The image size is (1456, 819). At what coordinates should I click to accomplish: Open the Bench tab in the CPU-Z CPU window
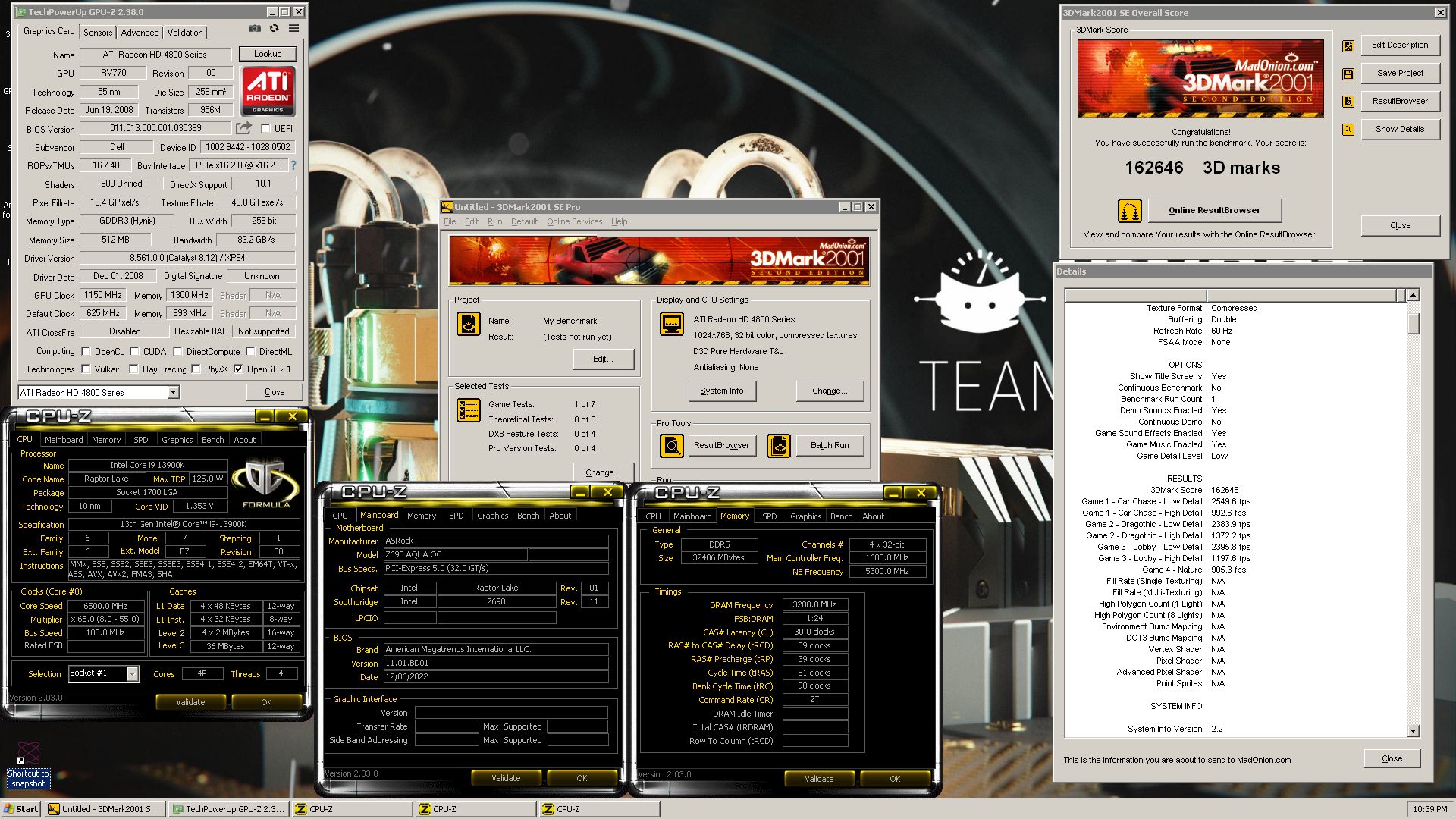coord(212,440)
